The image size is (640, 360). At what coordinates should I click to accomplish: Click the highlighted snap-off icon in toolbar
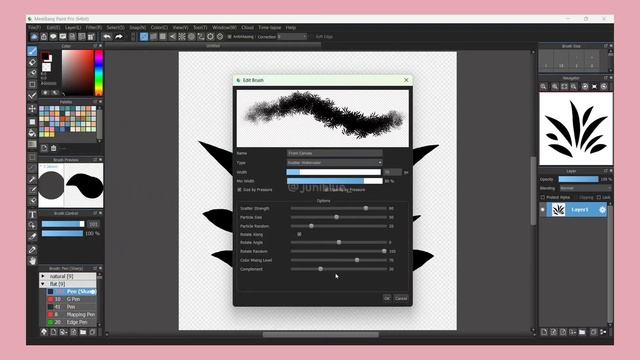coord(144,37)
